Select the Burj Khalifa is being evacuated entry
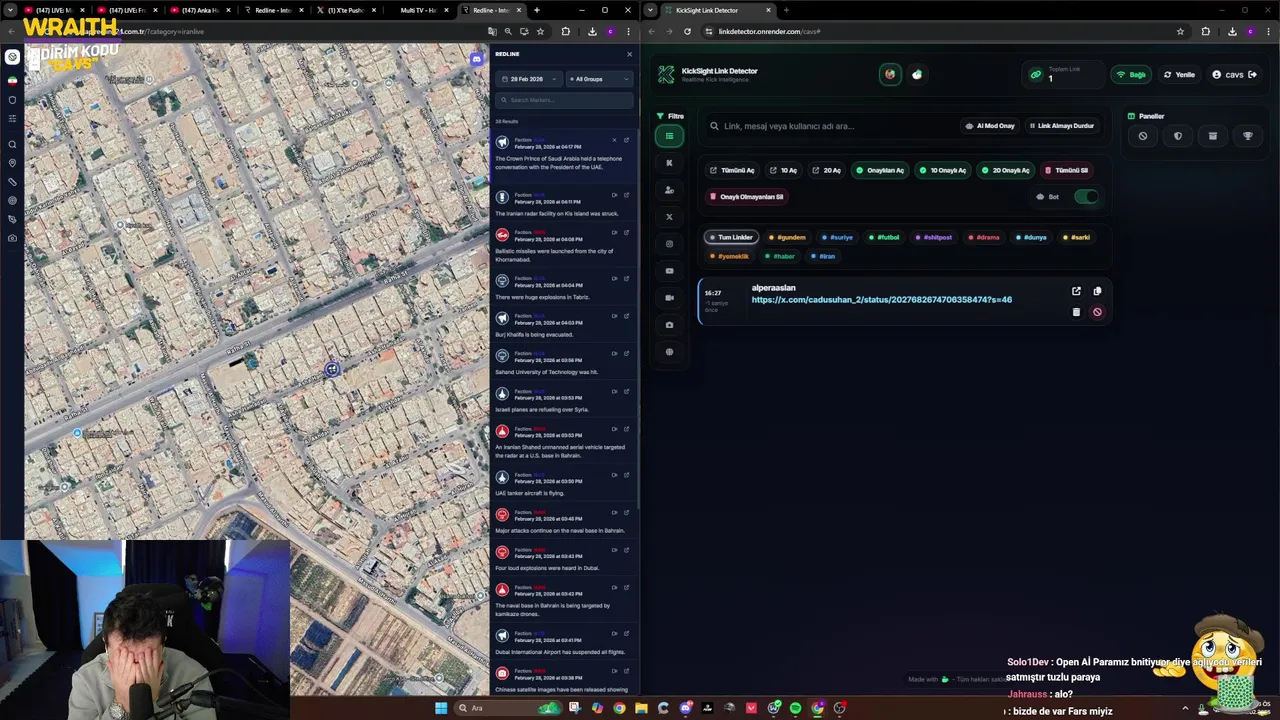This screenshot has width=1280, height=720. 564,327
